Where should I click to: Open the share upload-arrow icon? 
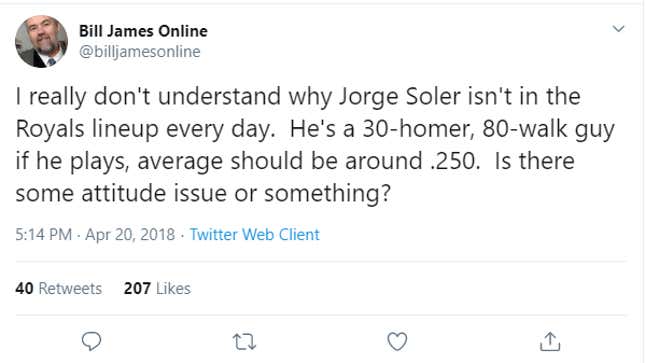pos(550,341)
